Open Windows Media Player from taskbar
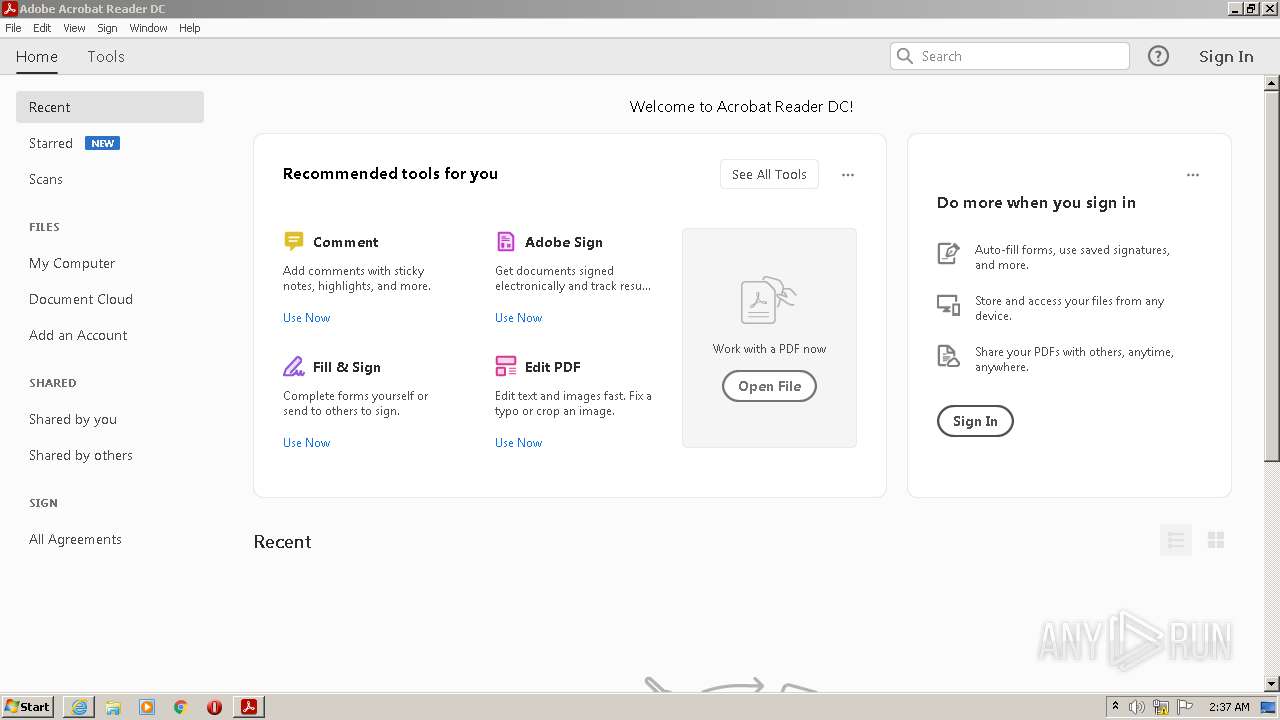 pyautogui.click(x=147, y=707)
